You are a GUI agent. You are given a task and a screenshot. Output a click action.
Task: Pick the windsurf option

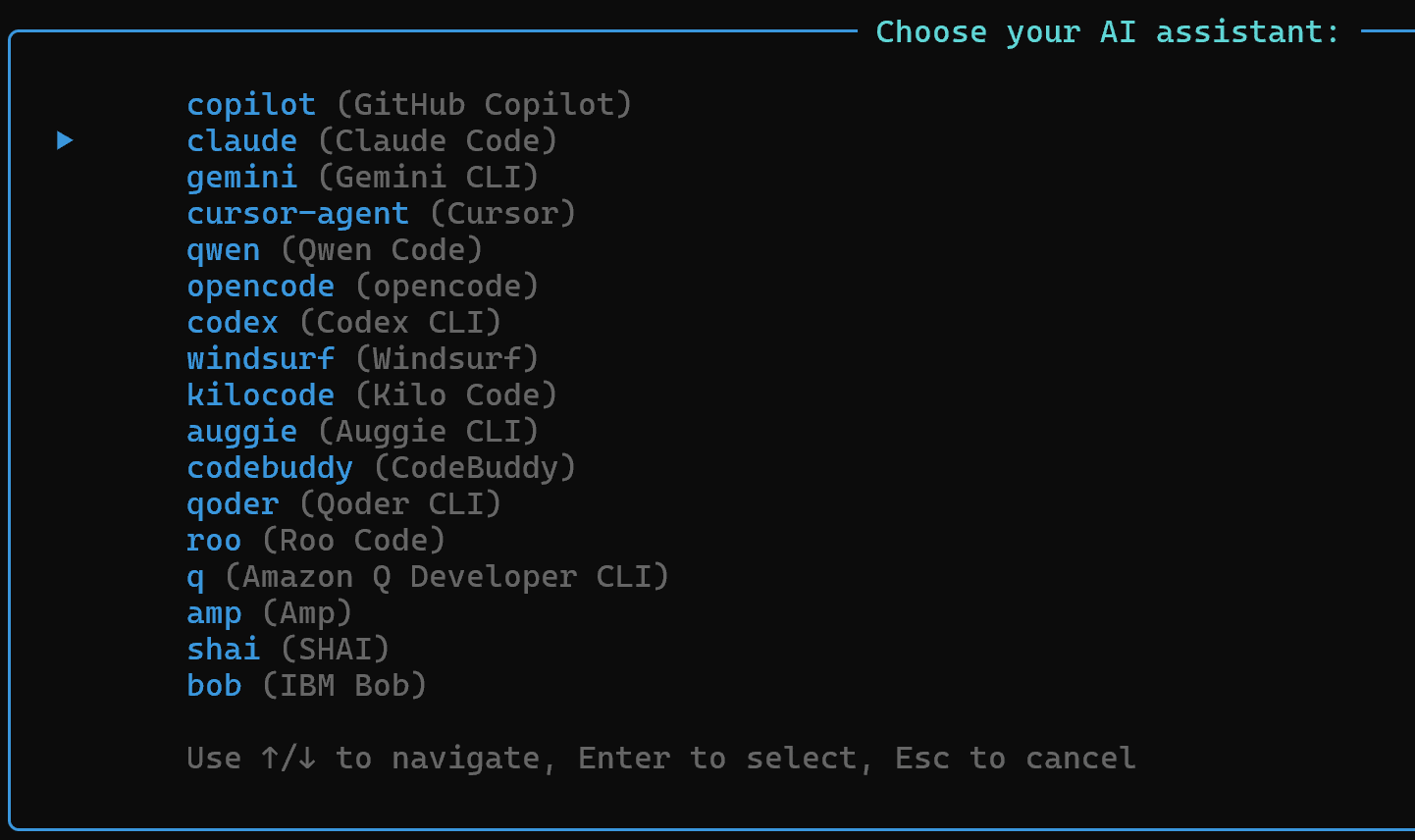362,358
